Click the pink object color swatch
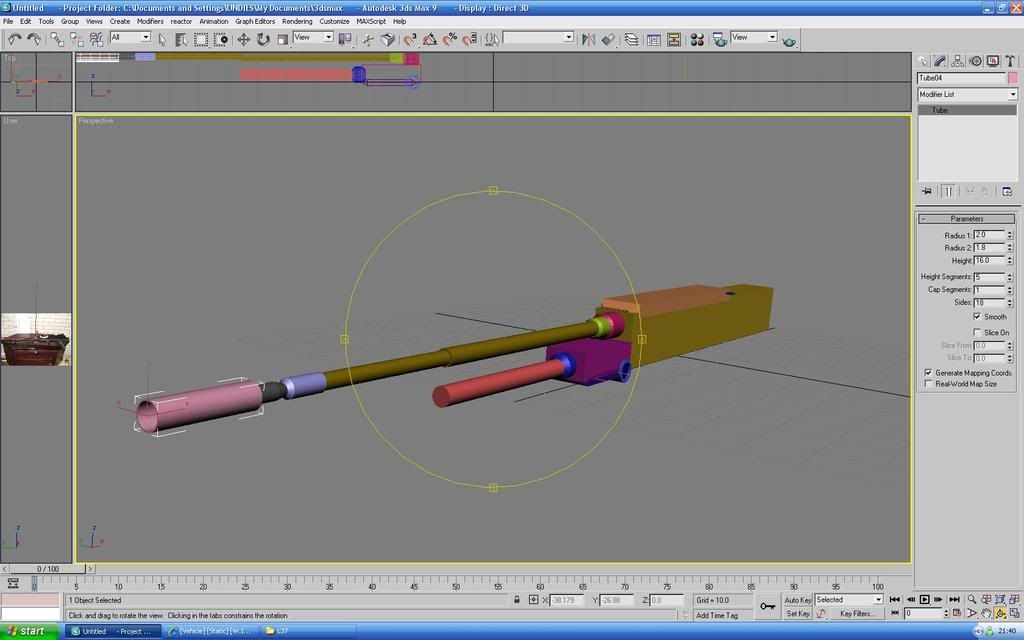The height and width of the screenshot is (640, 1024). click(x=1013, y=78)
